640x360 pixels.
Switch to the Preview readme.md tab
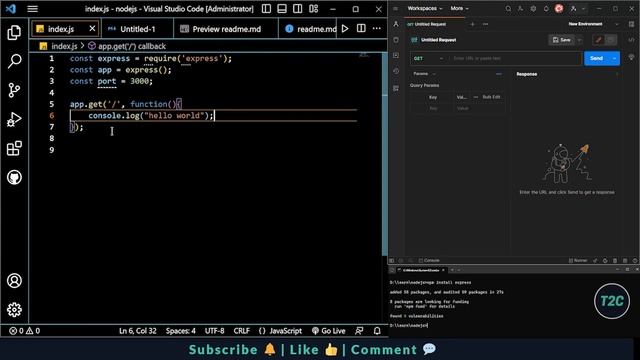point(226,29)
